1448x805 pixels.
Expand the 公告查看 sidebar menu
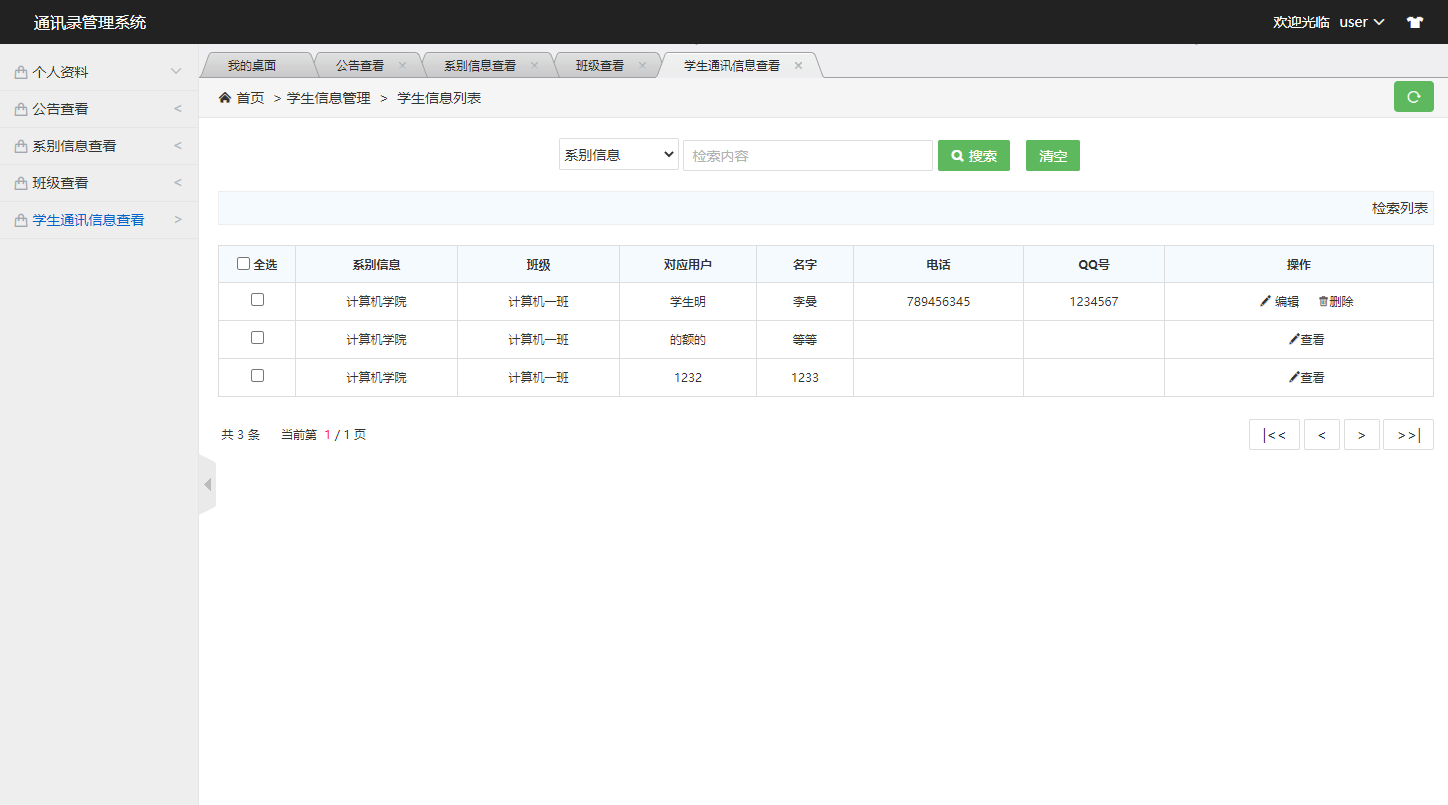[60, 108]
